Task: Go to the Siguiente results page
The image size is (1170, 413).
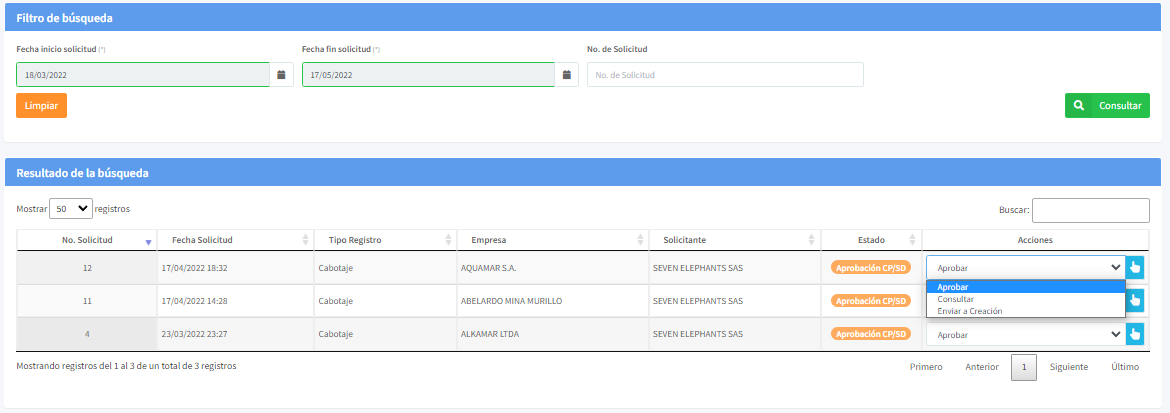Action: (x=1068, y=367)
